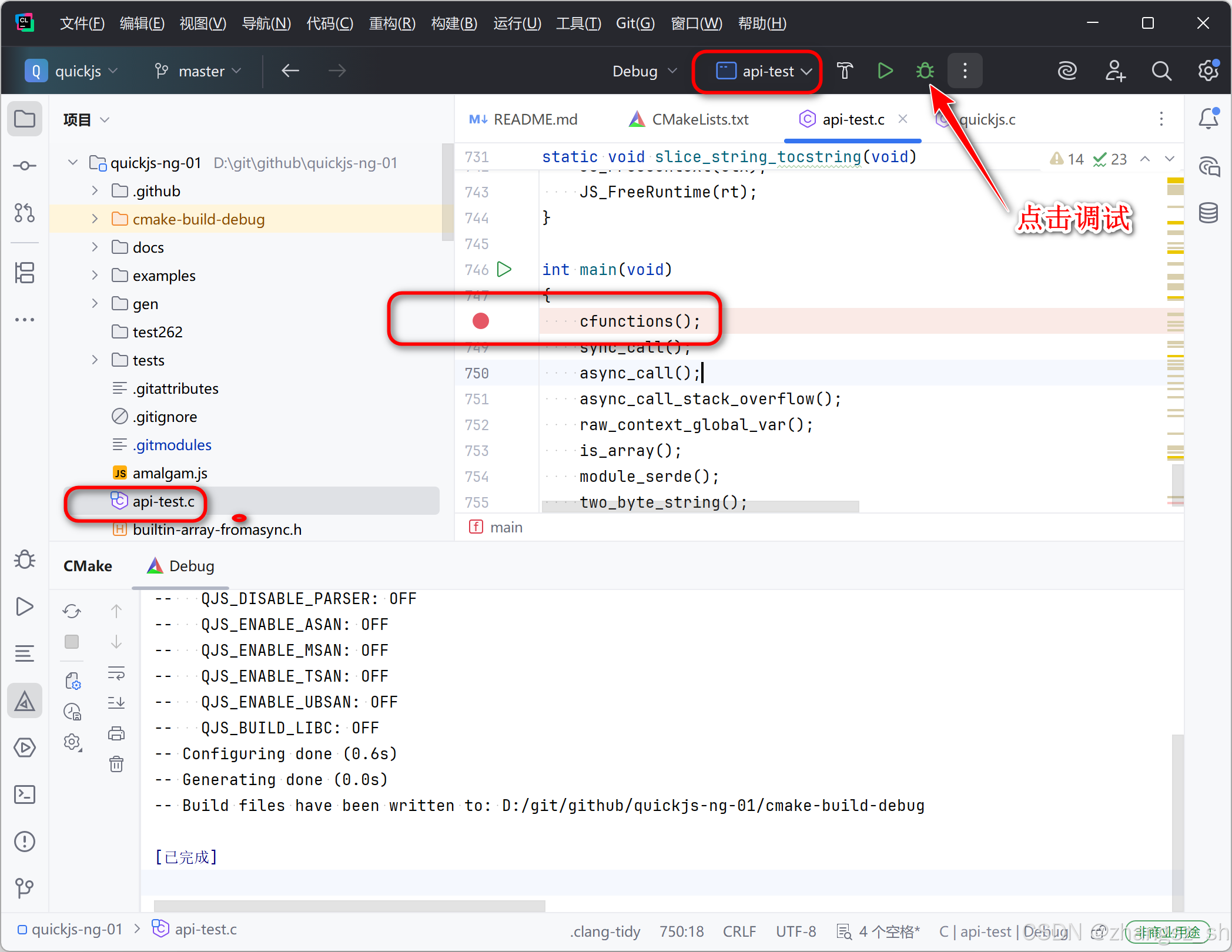
Task: Click UTF-8 encoding indicator
Action: pos(796,931)
